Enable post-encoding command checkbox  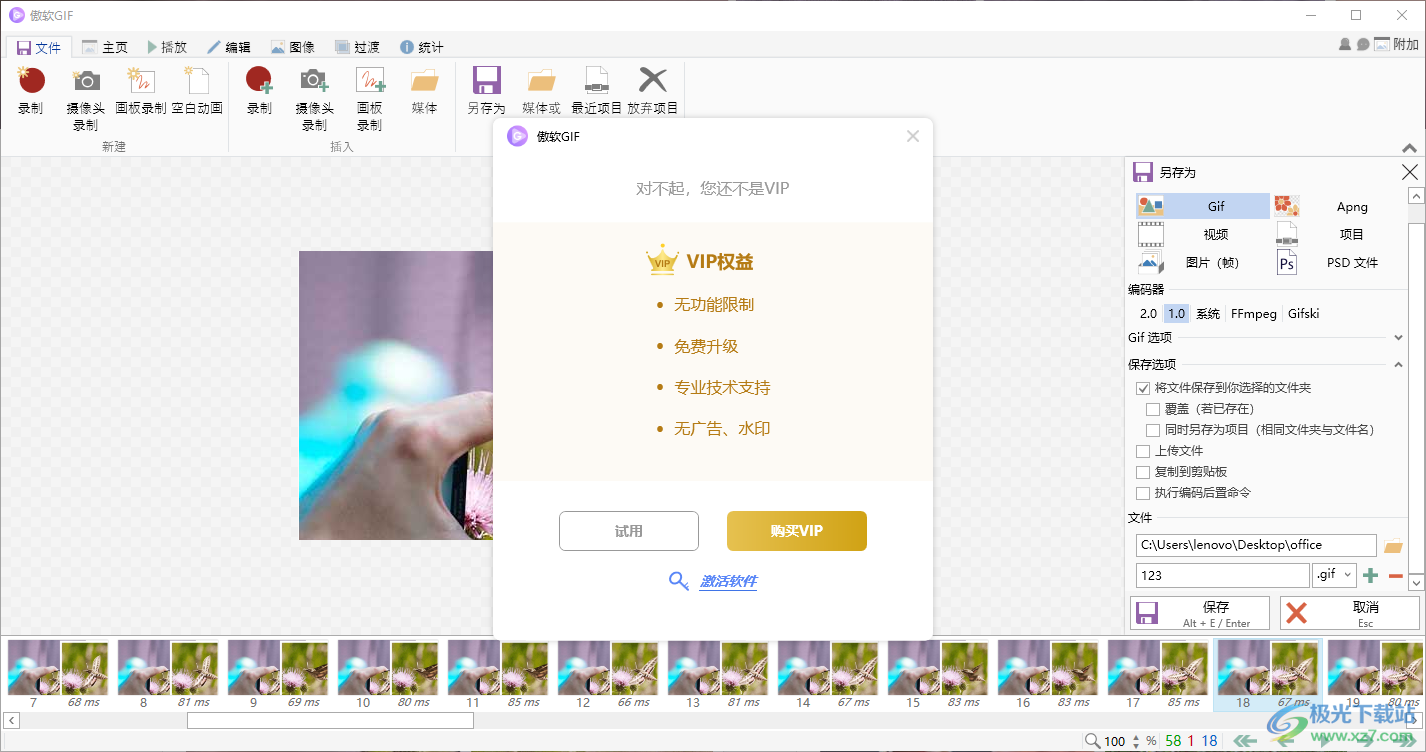(1143, 493)
